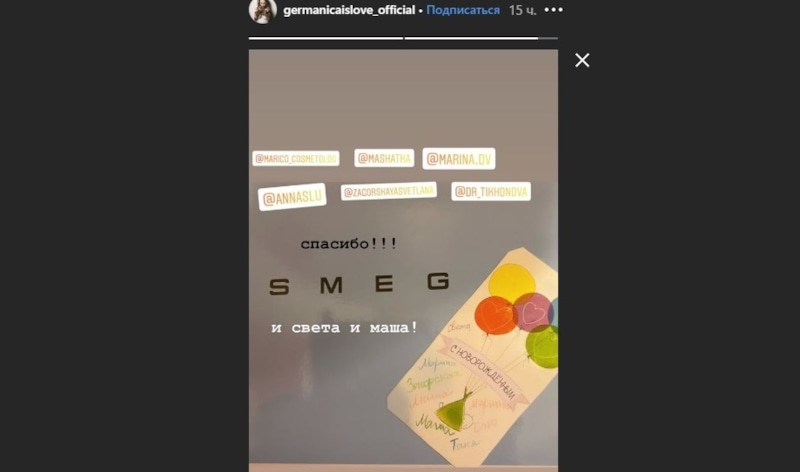The width and height of the screenshot is (800, 472).
Task: Open the germanicaislove_official profile avatar
Action: pos(263,11)
